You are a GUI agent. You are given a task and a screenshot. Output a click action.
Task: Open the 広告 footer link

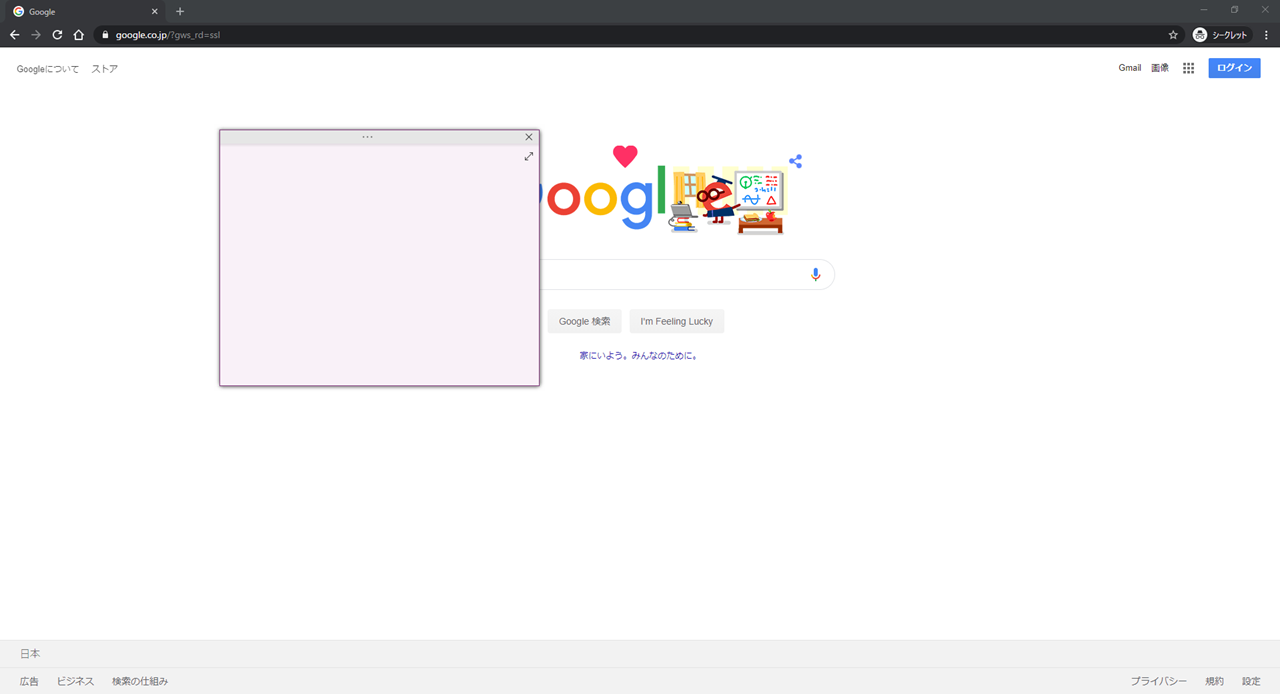tap(30, 681)
